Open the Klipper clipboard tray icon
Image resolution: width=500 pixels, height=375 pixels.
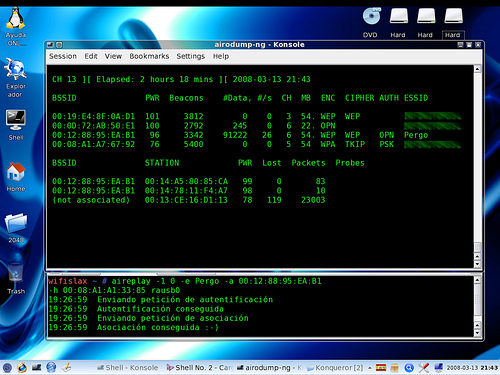(394, 368)
